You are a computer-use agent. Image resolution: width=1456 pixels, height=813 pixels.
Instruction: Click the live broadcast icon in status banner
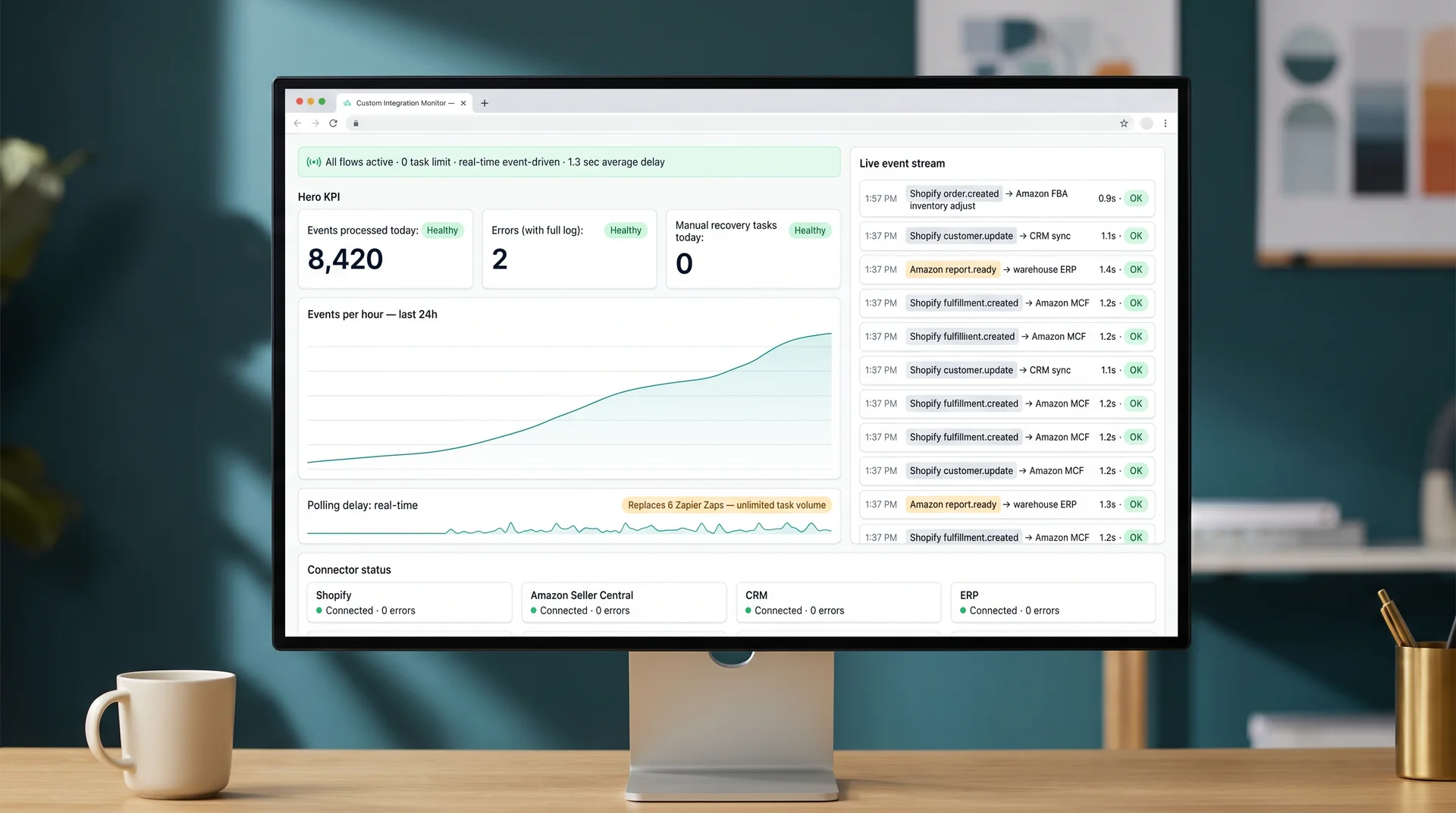pyautogui.click(x=313, y=162)
